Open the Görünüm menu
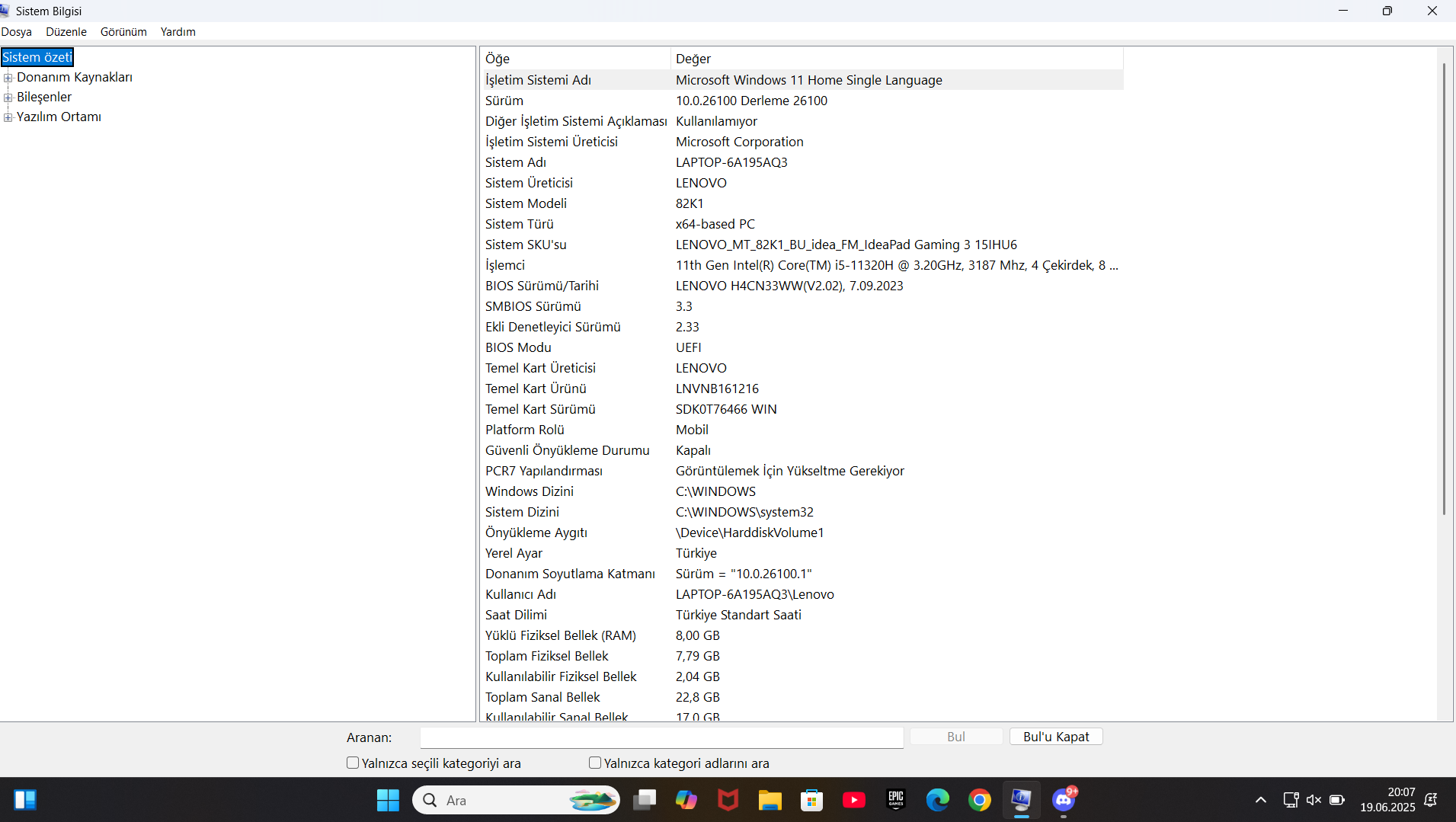 click(123, 32)
